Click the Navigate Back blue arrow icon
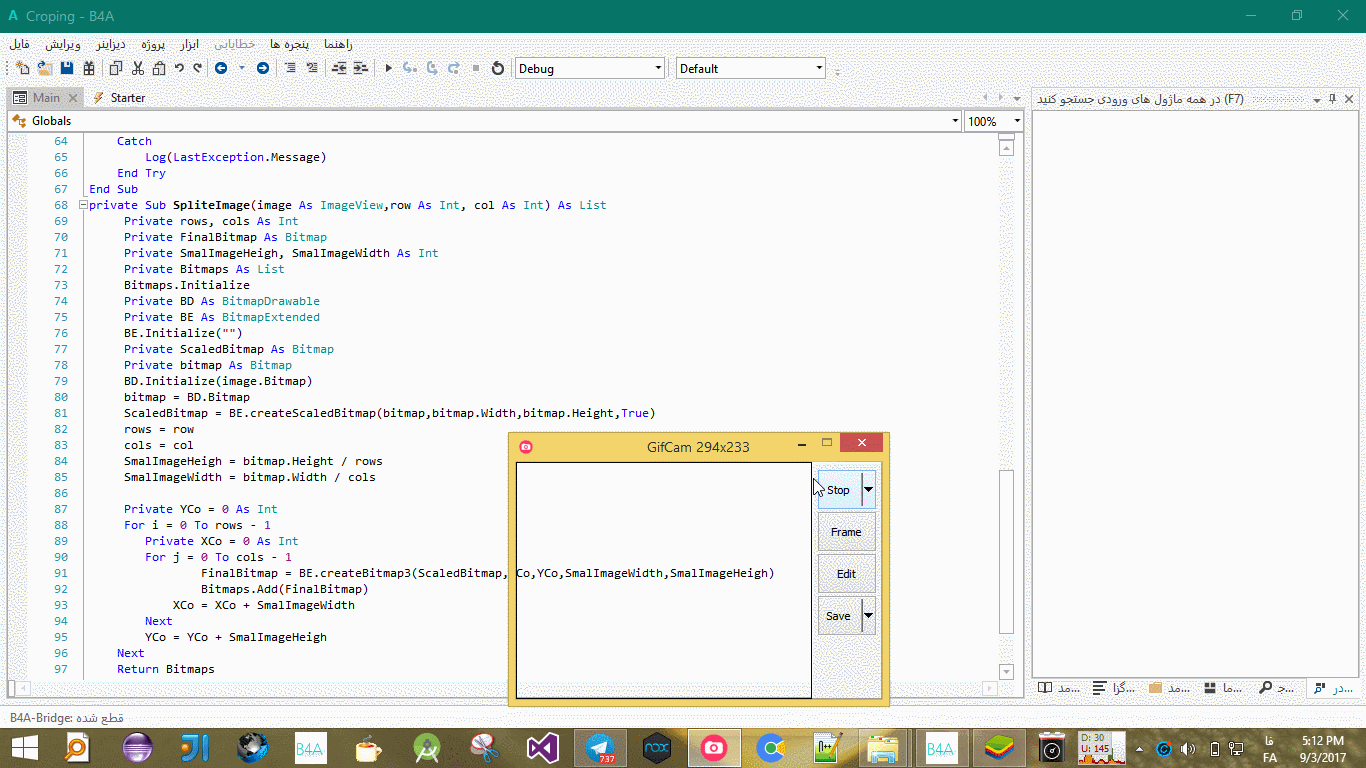 coord(220,68)
